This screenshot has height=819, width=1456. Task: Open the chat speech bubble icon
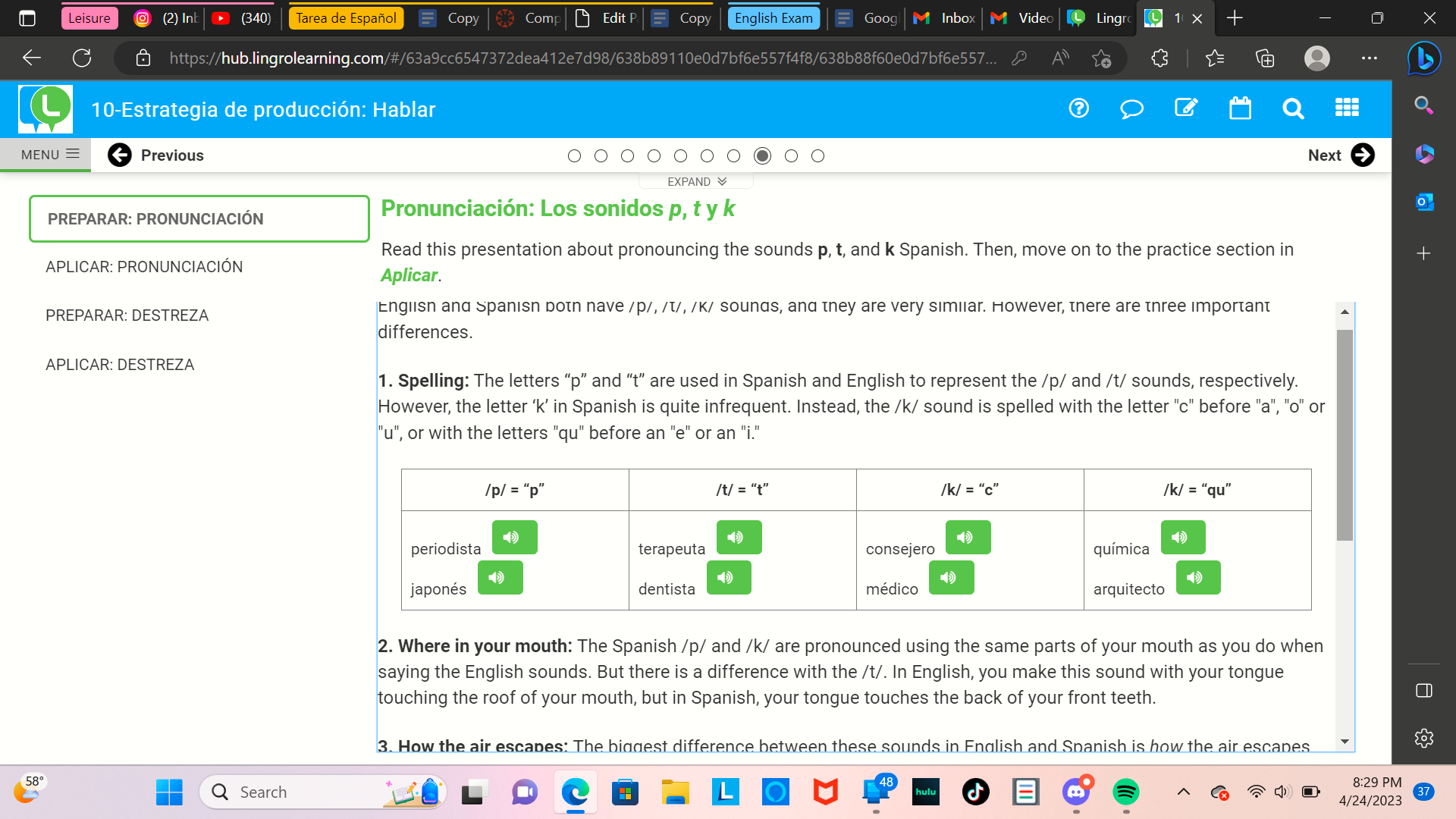(1131, 109)
